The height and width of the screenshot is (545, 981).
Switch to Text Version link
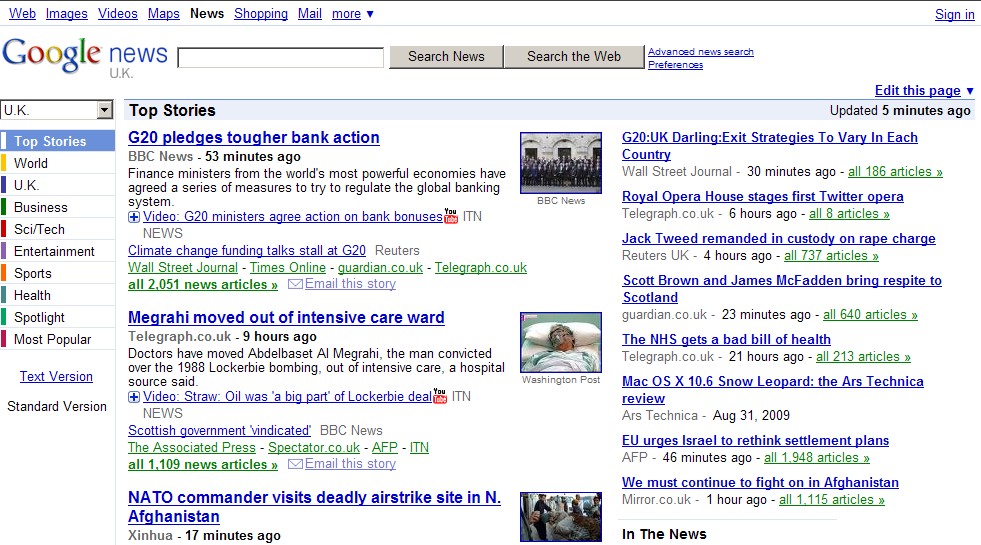[x=56, y=377]
